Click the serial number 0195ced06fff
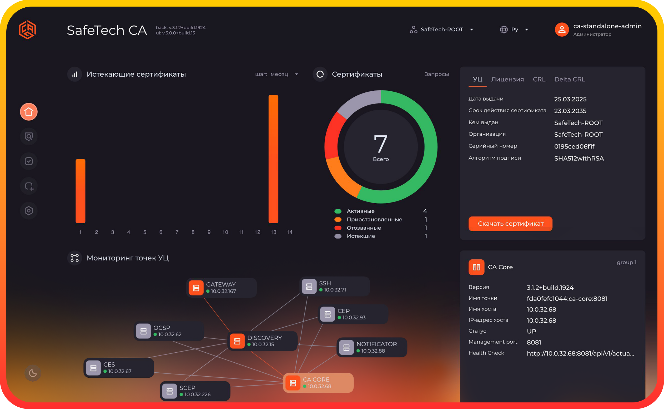The height and width of the screenshot is (409, 664). point(574,146)
